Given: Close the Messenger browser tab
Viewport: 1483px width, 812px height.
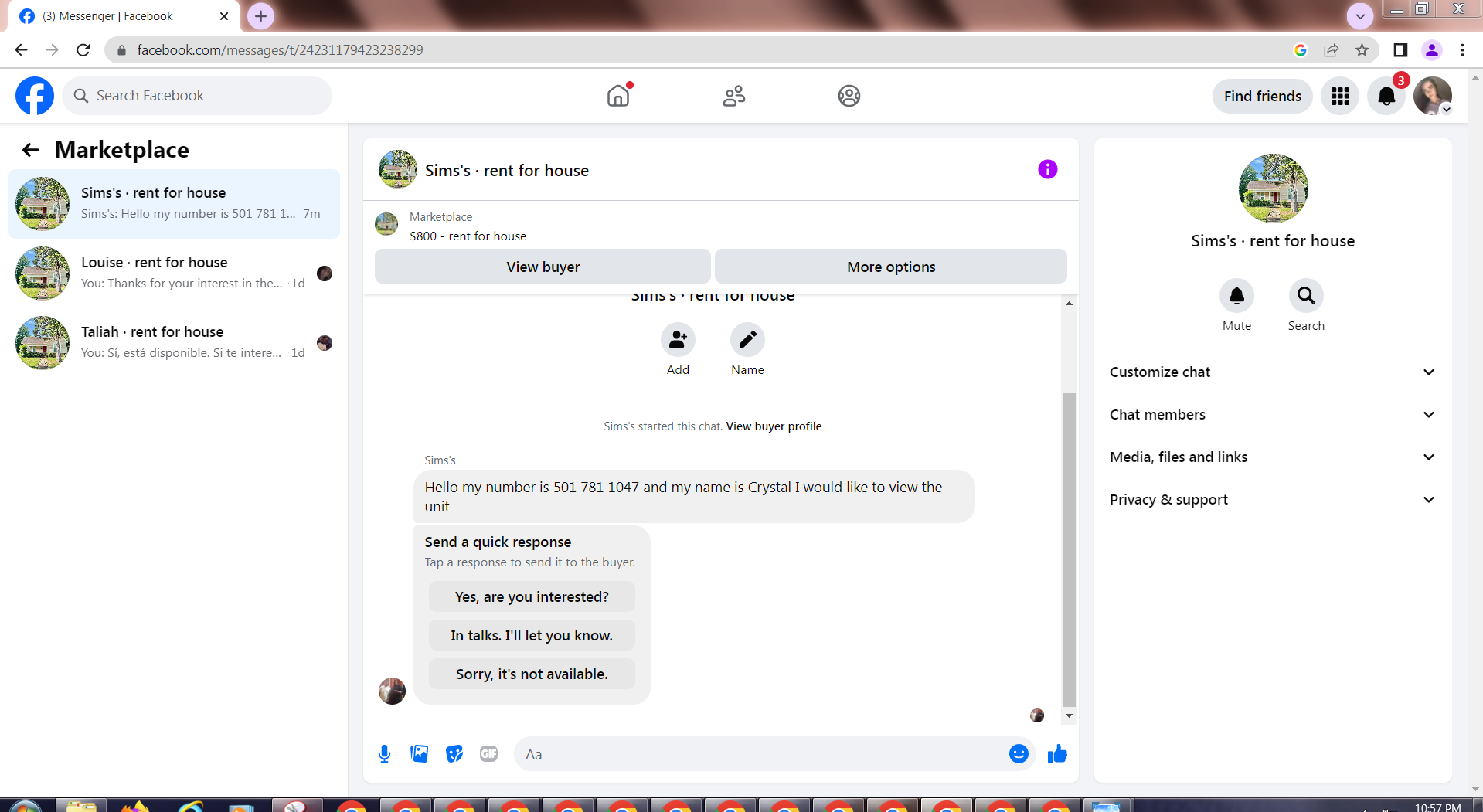Looking at the screenshot, I should coord(224,16).
